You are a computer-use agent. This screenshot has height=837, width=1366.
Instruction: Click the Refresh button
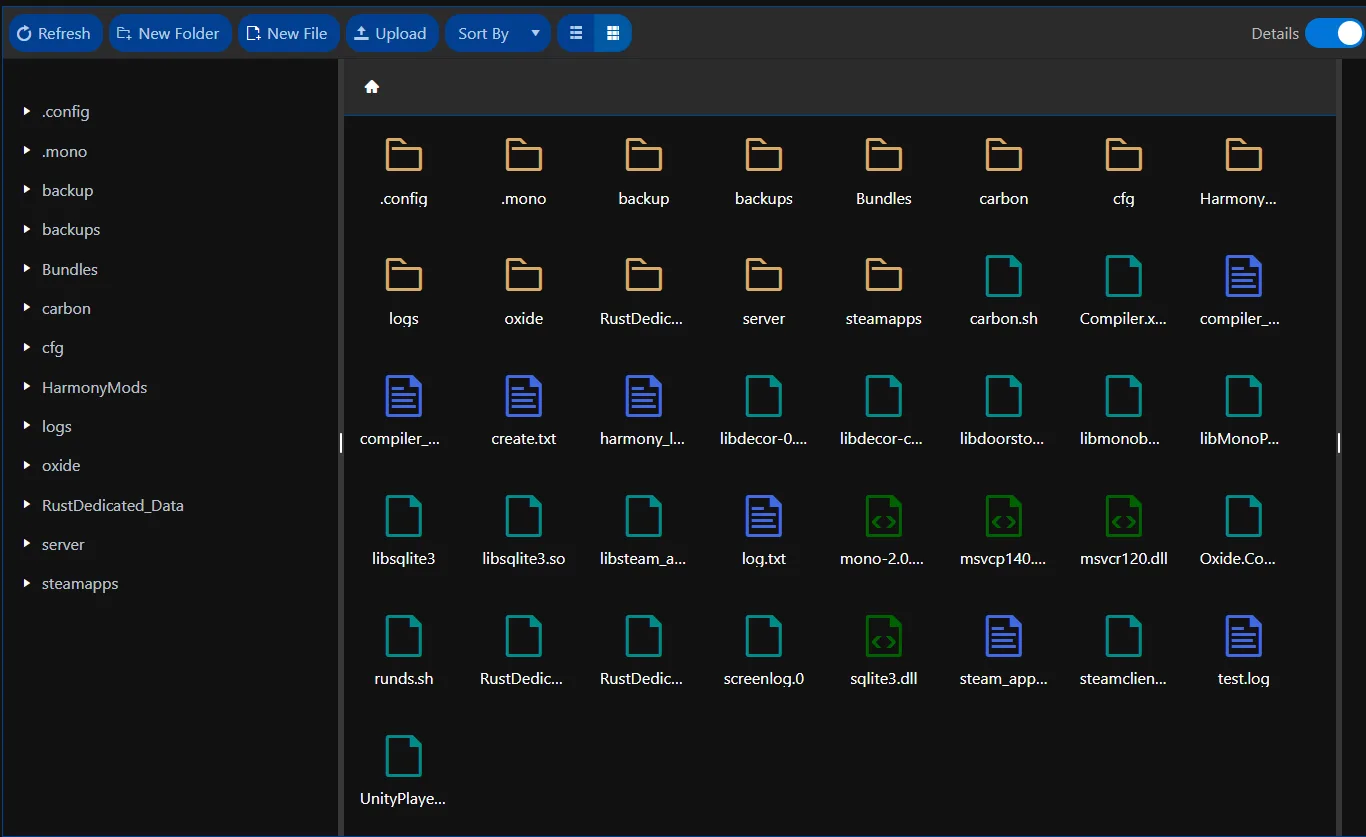point(56,33)
